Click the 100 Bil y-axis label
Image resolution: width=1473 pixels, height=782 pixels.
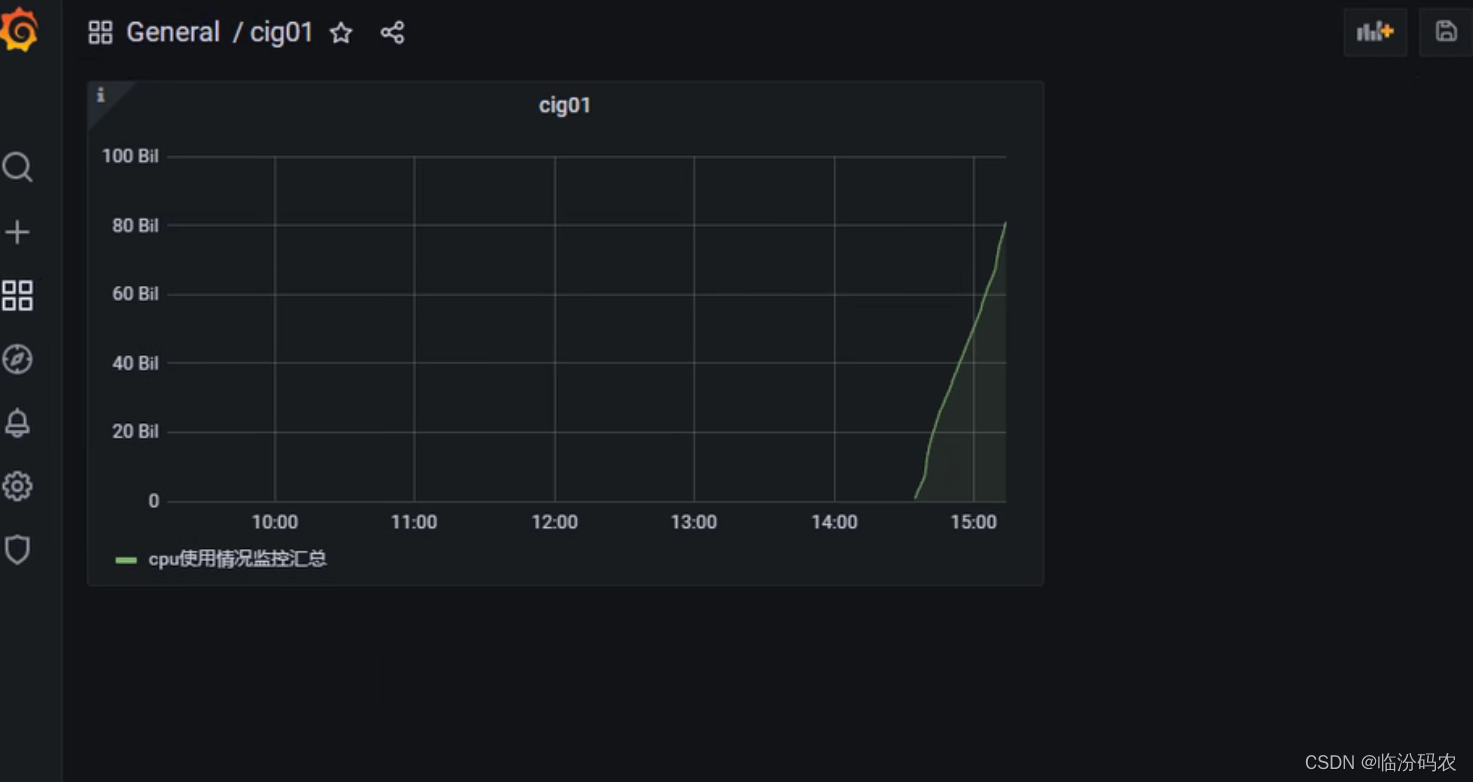click(130, 156)
